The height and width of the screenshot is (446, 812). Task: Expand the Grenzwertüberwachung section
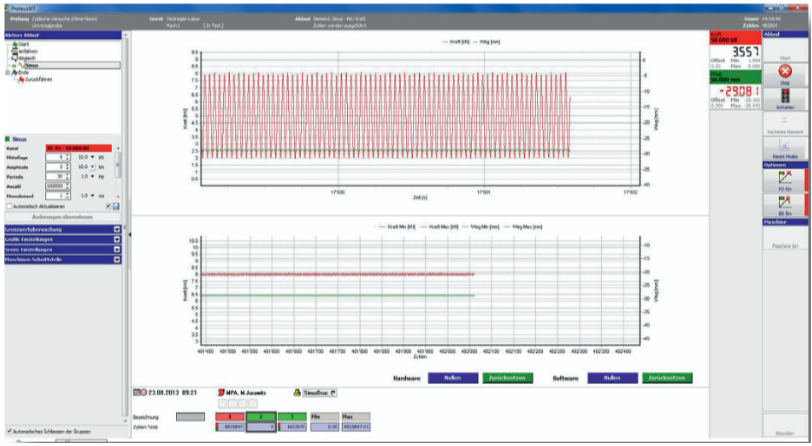[x=116, y=231]
